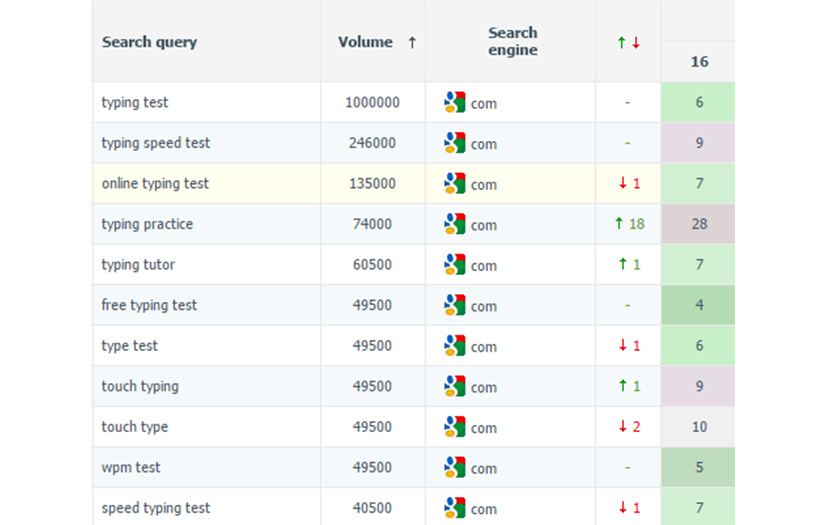Click the up 1 change for typing tutor
This screenshot has height=525, width=825.
[x=629, y=264]
